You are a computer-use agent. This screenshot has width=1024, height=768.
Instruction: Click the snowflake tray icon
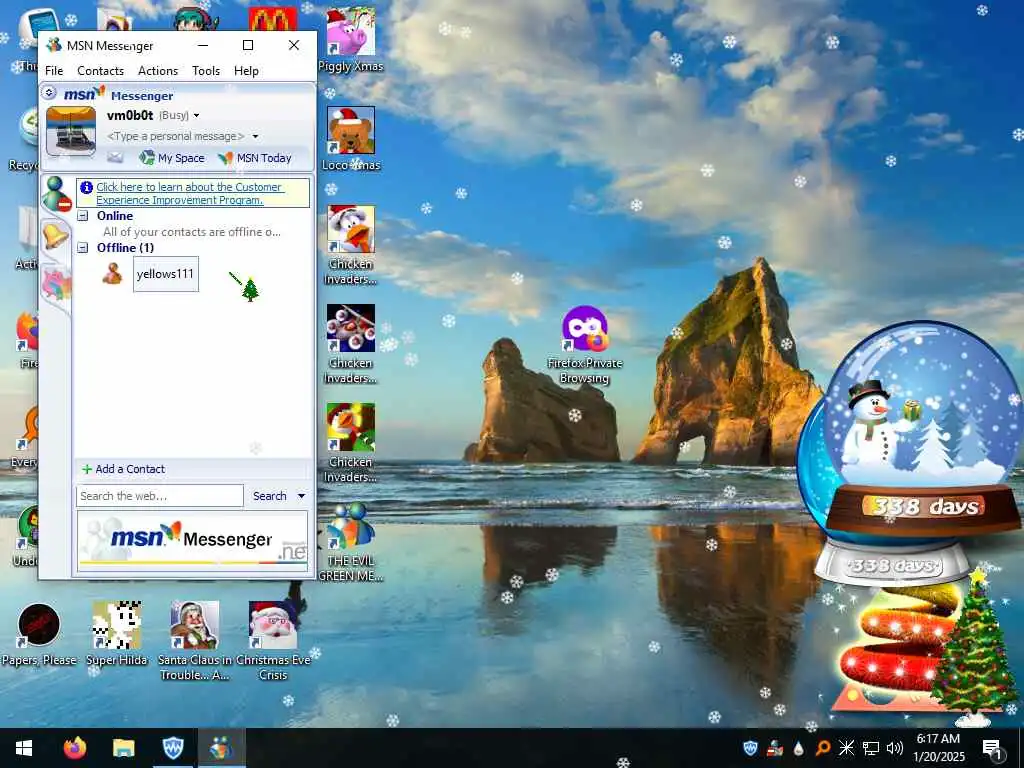846,748
